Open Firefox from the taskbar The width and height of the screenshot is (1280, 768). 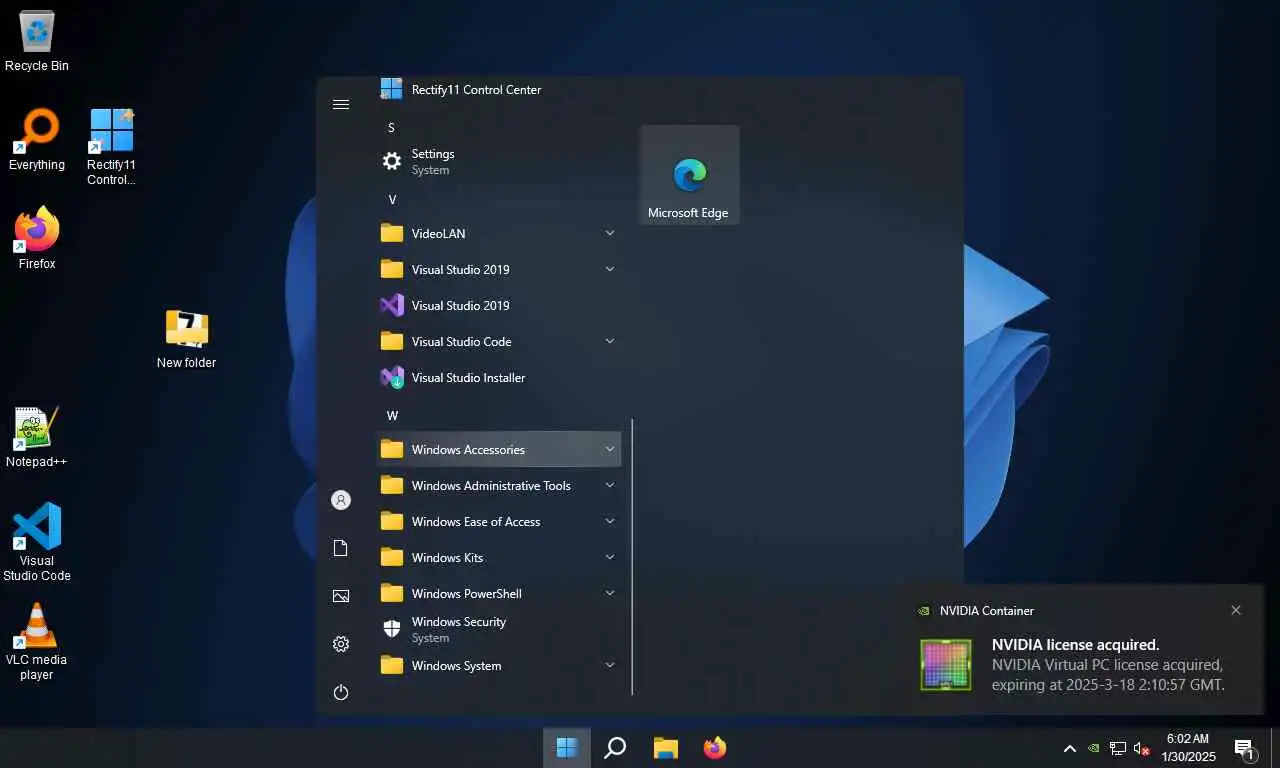tap(715, 747)
